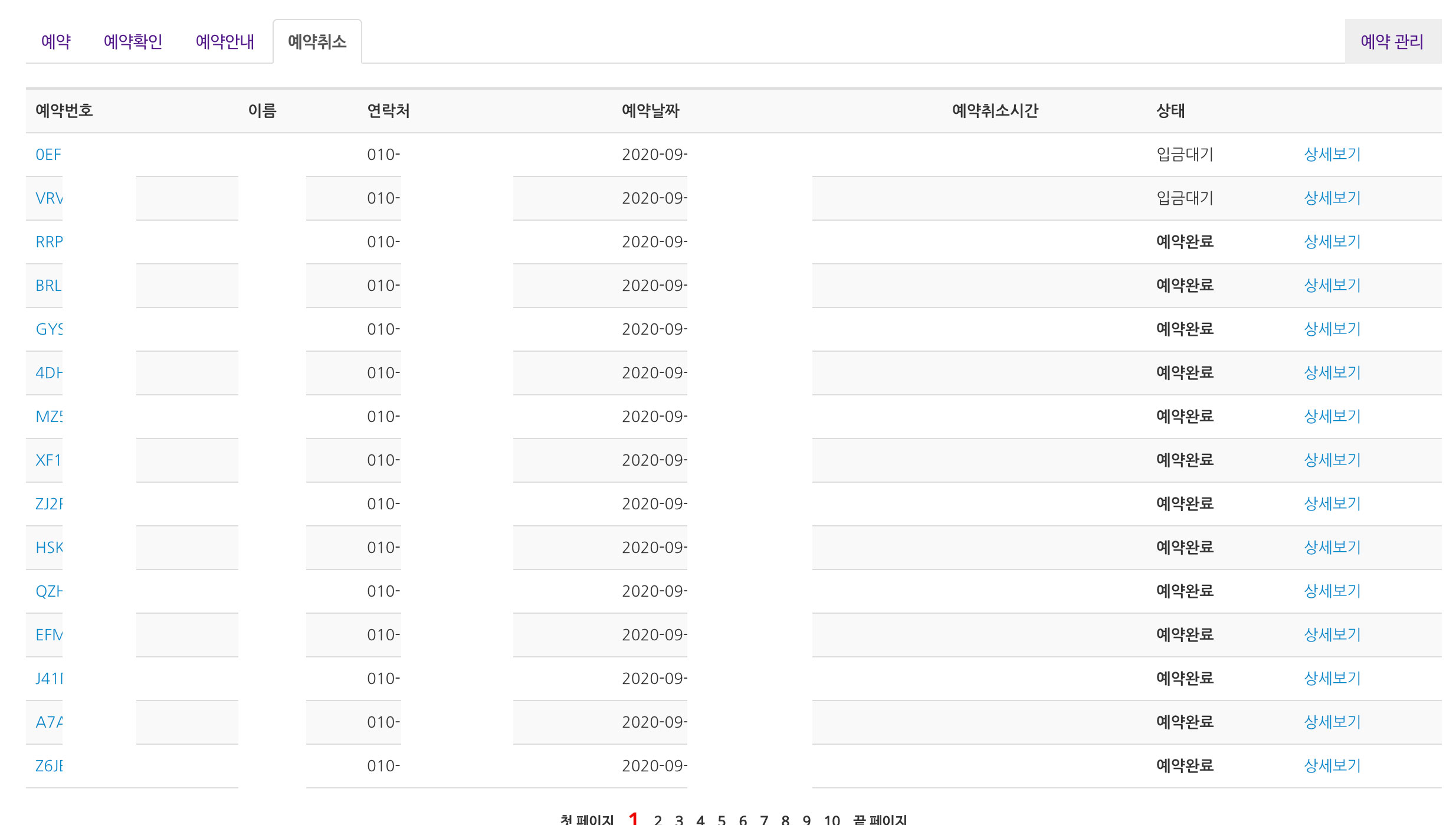The width and height of the screenshot is (1456, 825).
Task: Click the 연락처 column header
Action: [388, 111]
